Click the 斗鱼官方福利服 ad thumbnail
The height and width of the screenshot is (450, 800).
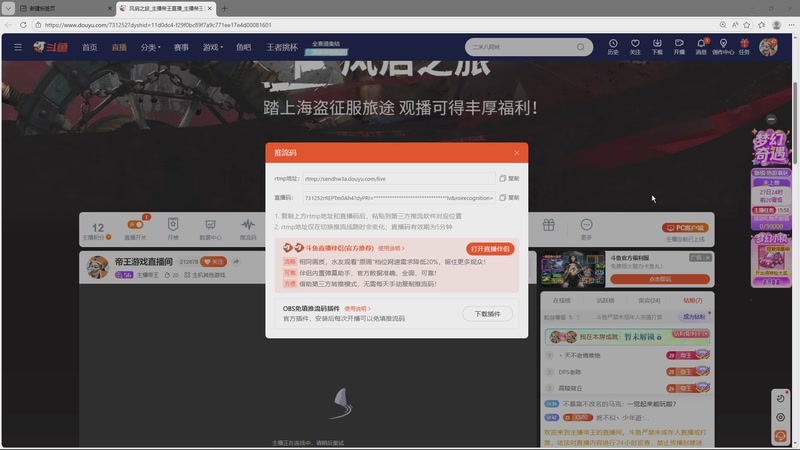pyautogui.click(x=572, y=268)
